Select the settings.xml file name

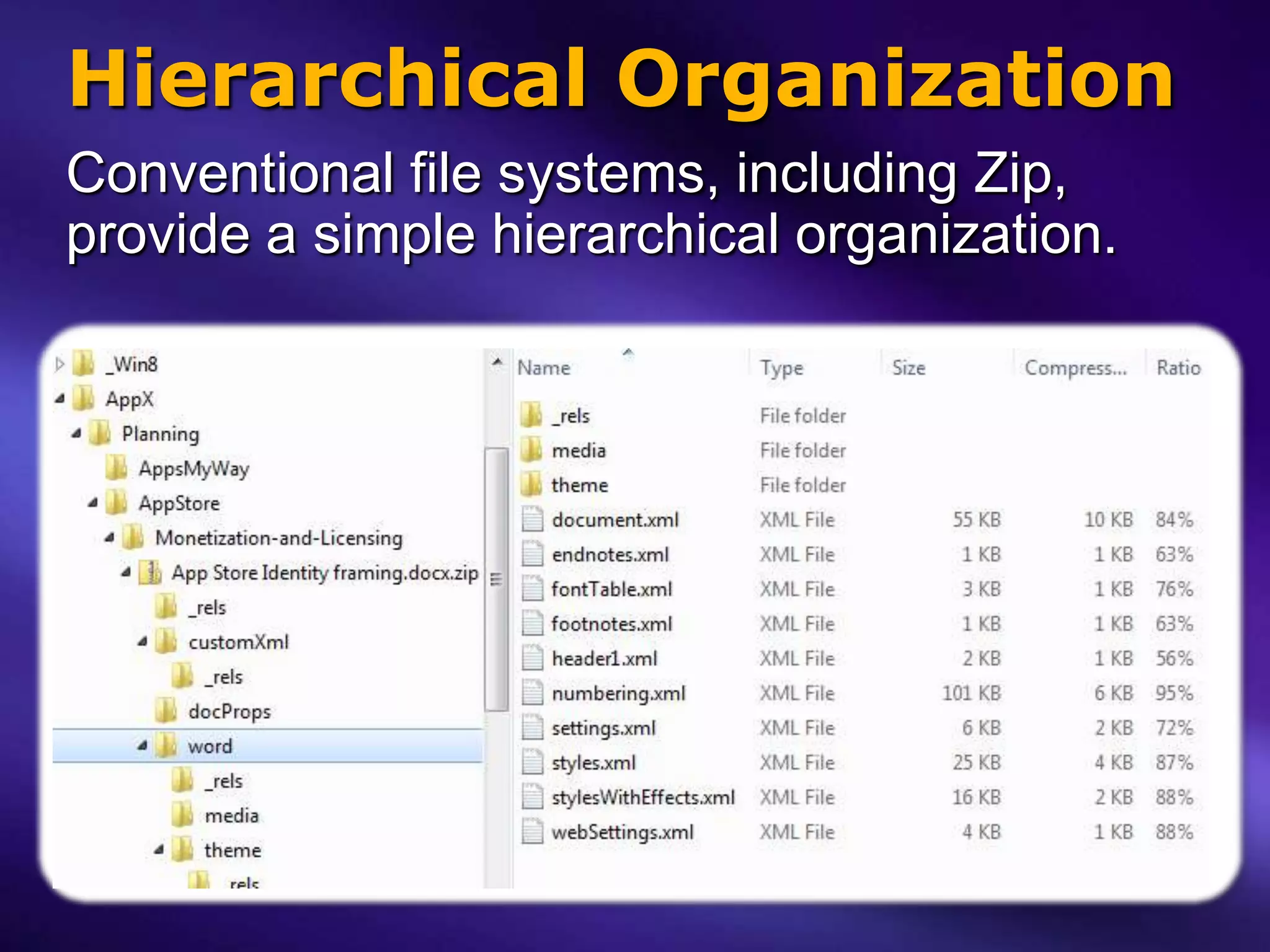(x=603, y=728)
